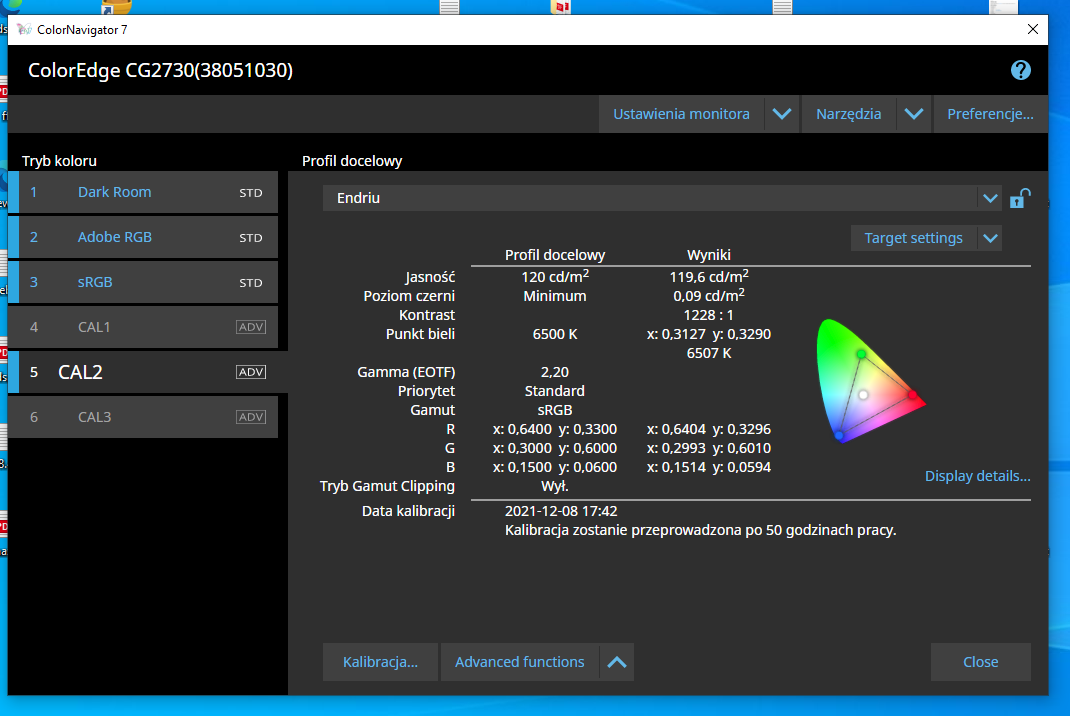Select the Dark Room color mode
Screen dimensions: 1070x716
point(115,192)
